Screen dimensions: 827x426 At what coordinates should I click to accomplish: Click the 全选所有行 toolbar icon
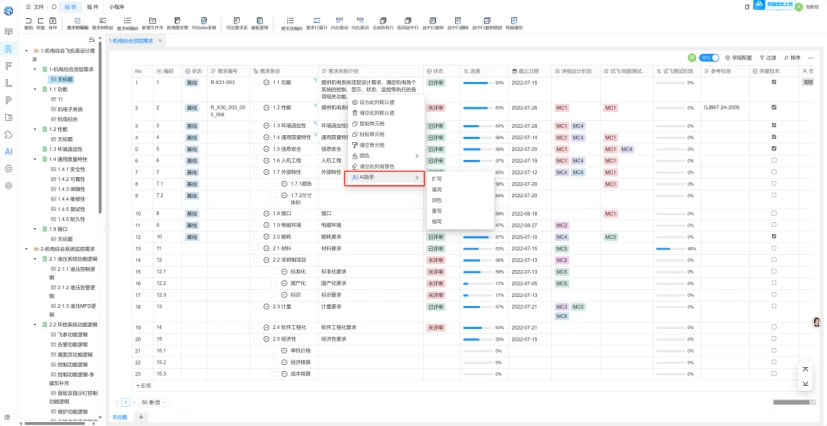coord(383,21)
